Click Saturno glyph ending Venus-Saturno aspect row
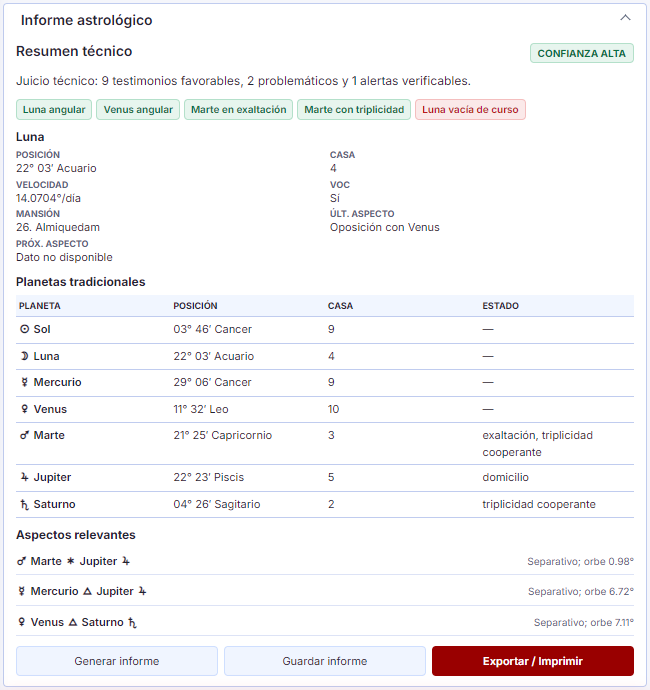 click(x=132, y=623)
